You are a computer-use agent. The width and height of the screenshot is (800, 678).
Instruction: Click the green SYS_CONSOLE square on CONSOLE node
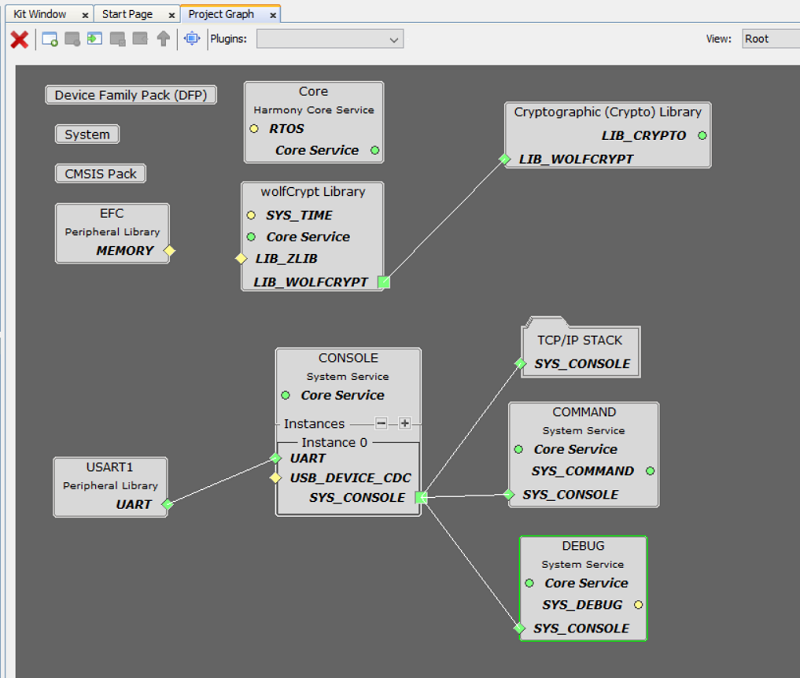click(x=421, y=497)
